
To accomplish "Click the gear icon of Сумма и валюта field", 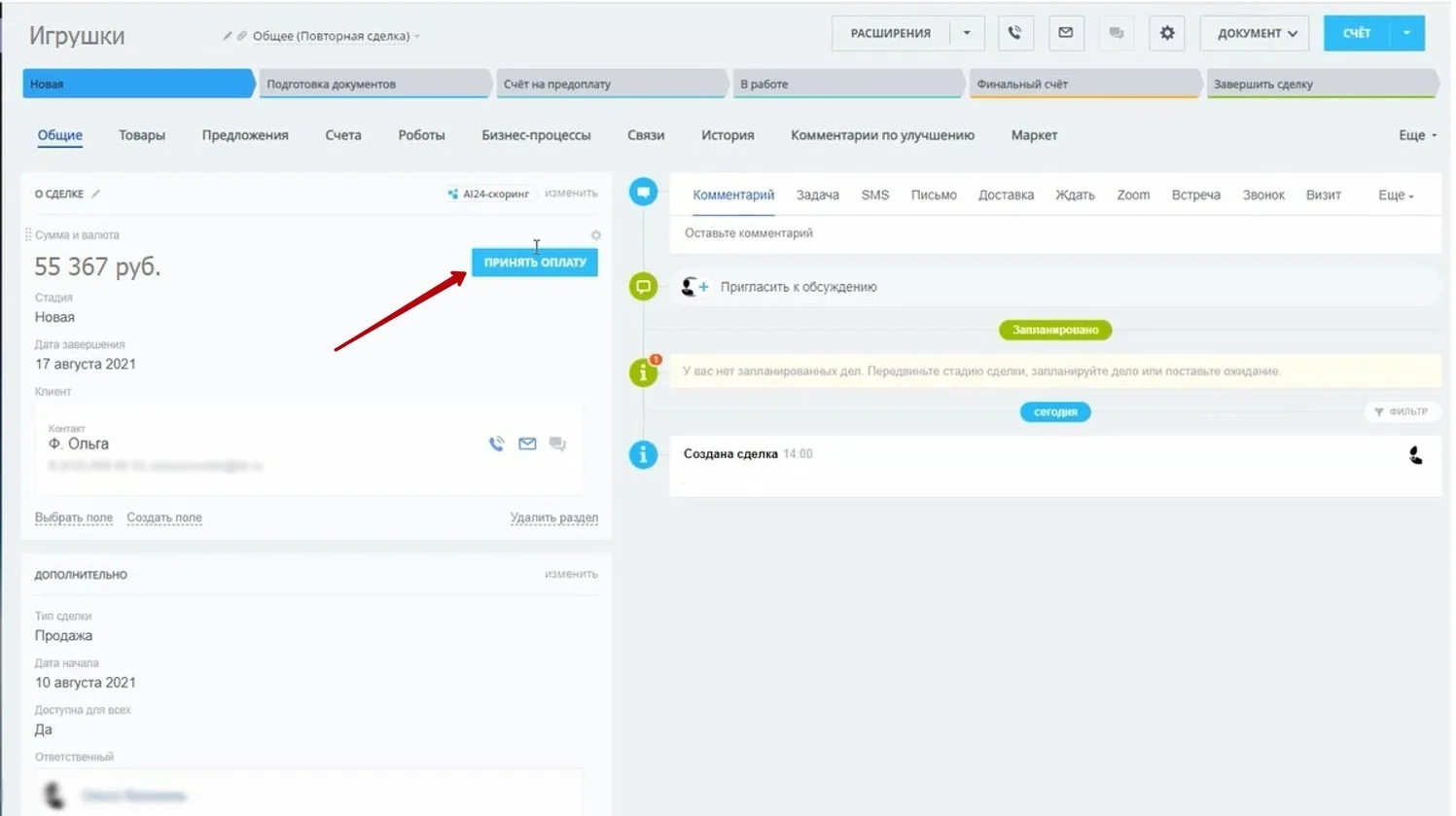I will tap(596, 235).
